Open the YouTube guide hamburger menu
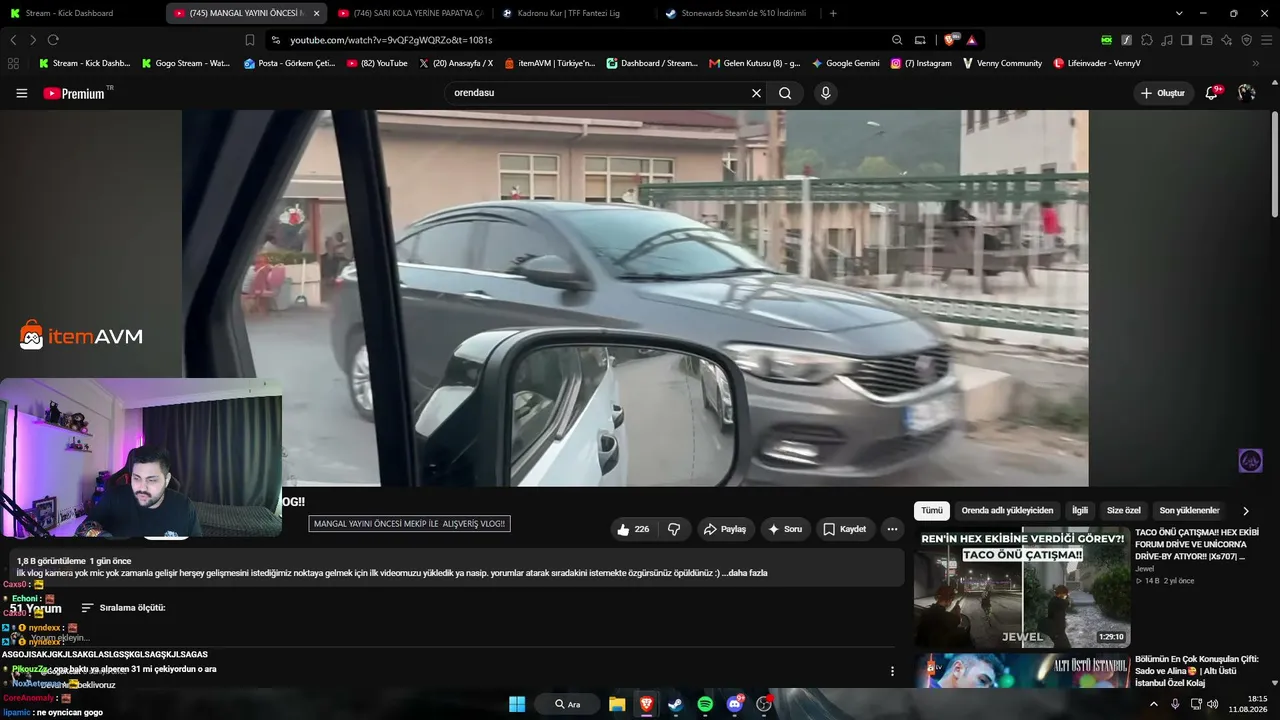 coord(22,93)
